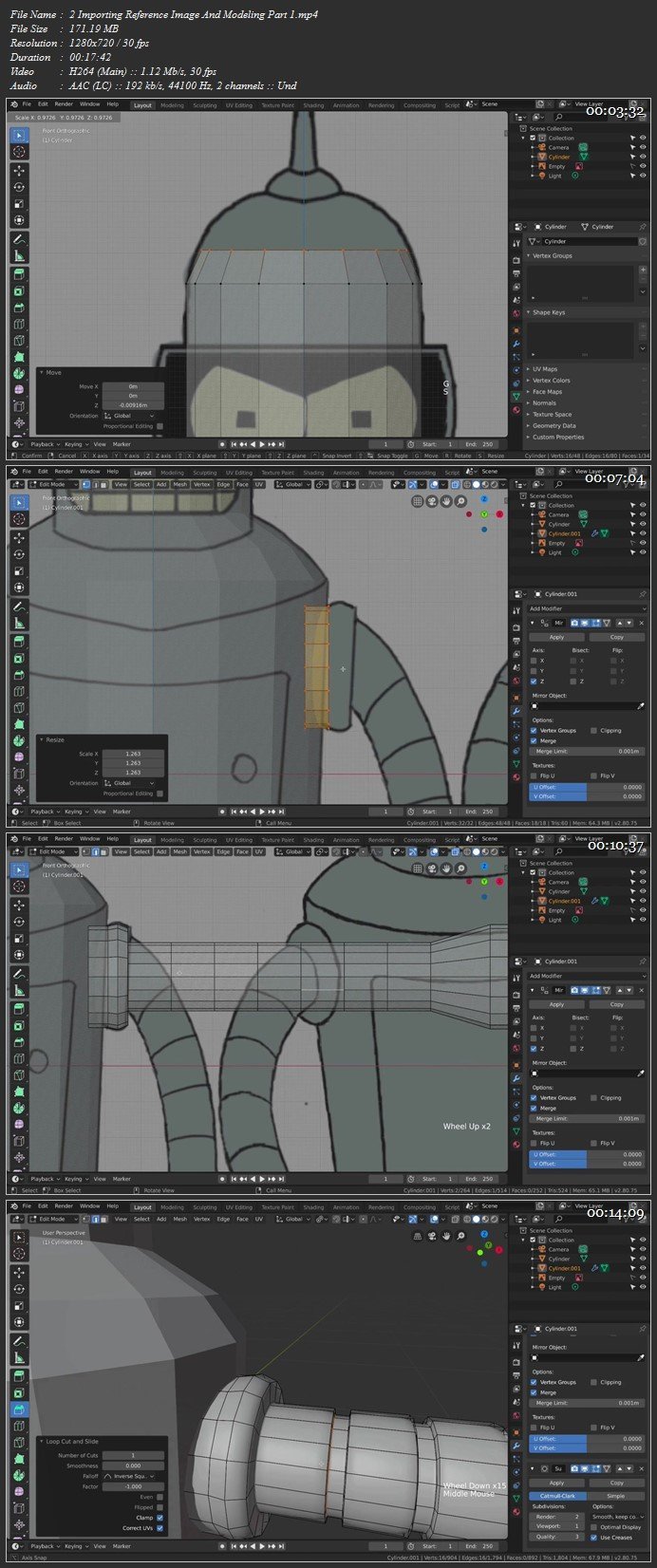Toggle Proportional Editing checkbox in the Move panel
657x1568 pixels.
point(160,426)
